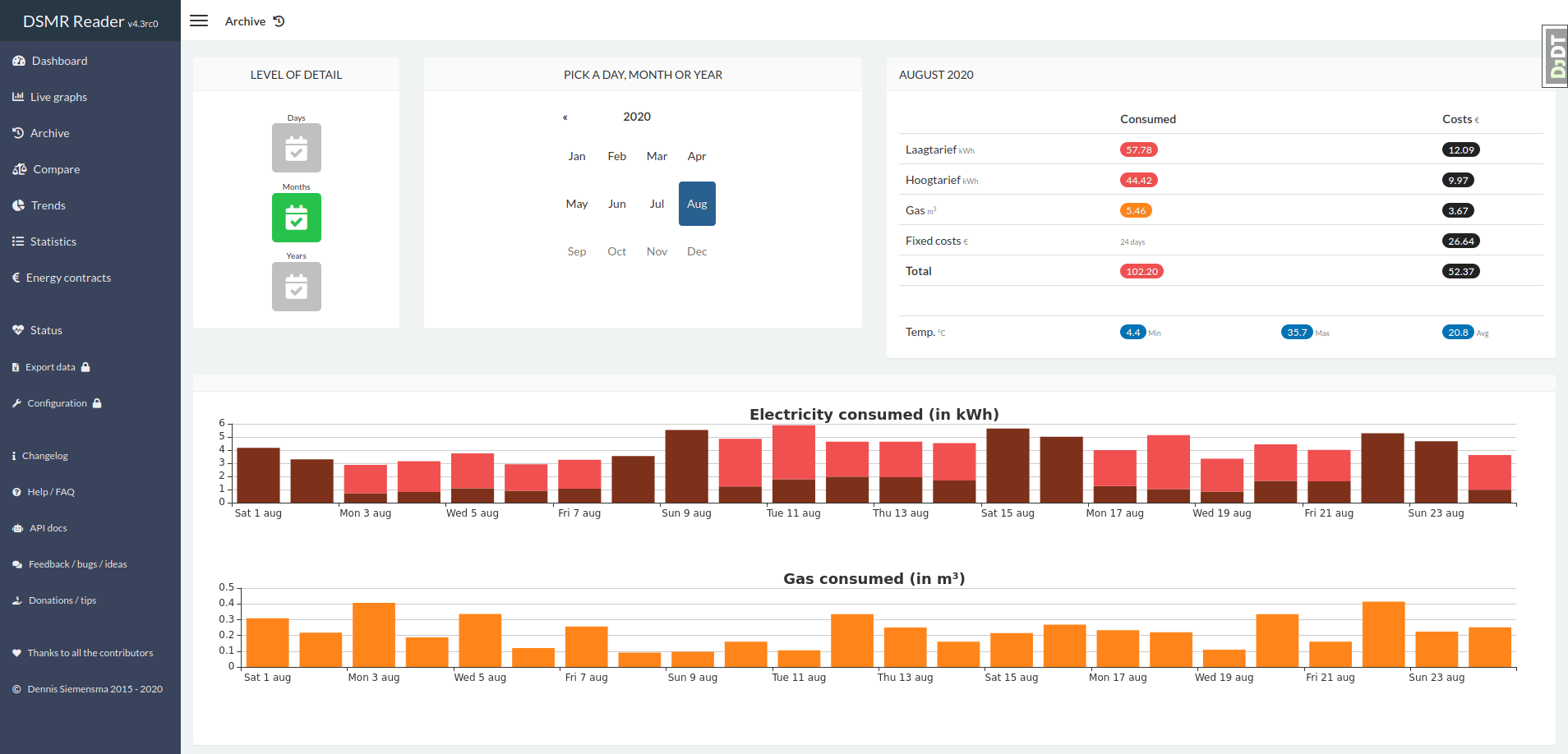Click the Tue 11 aug electricity bar

click(794, 464)
